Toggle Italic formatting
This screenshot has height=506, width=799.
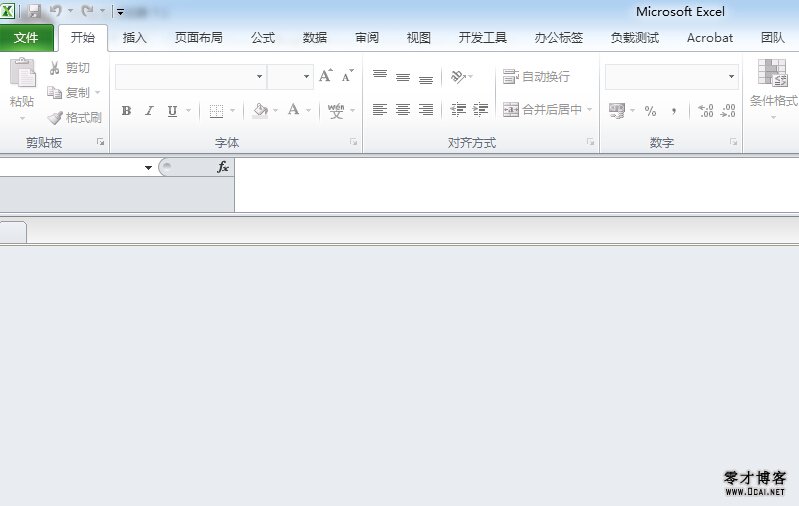(x=149, y=111)
